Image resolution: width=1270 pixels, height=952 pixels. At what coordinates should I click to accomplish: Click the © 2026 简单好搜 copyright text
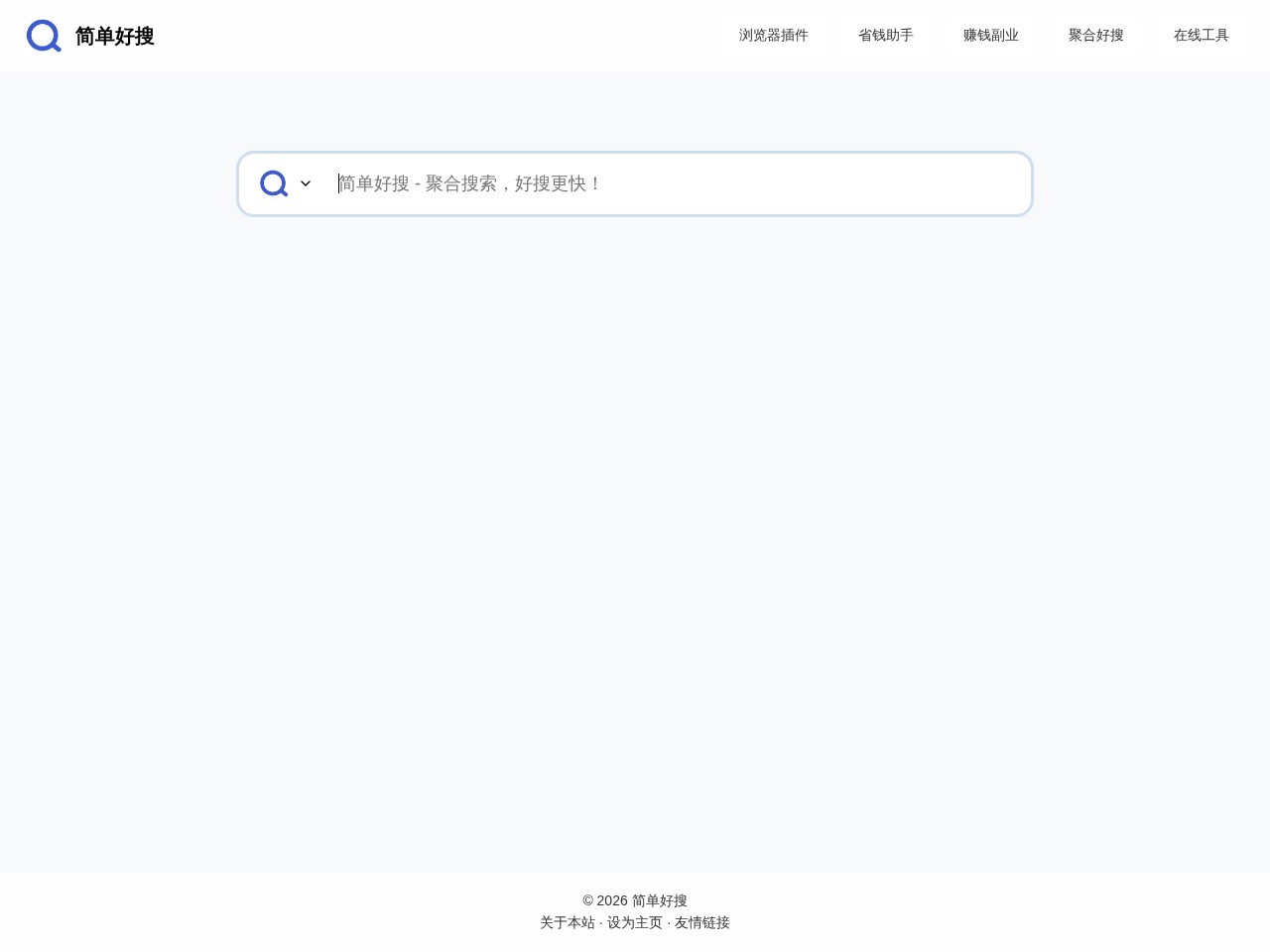click(x=635, y=900)
